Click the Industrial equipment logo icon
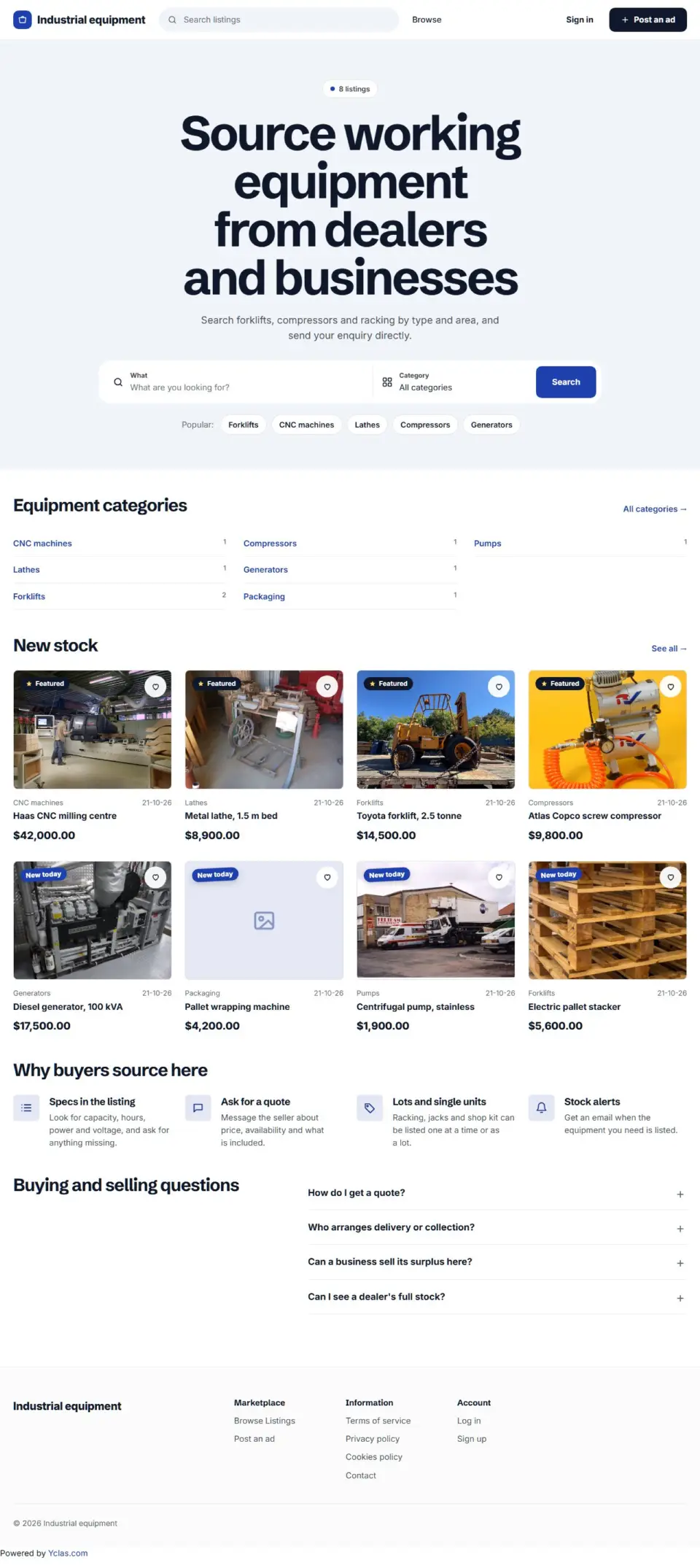Screen dimensions: 700x1568 [23, 20]
